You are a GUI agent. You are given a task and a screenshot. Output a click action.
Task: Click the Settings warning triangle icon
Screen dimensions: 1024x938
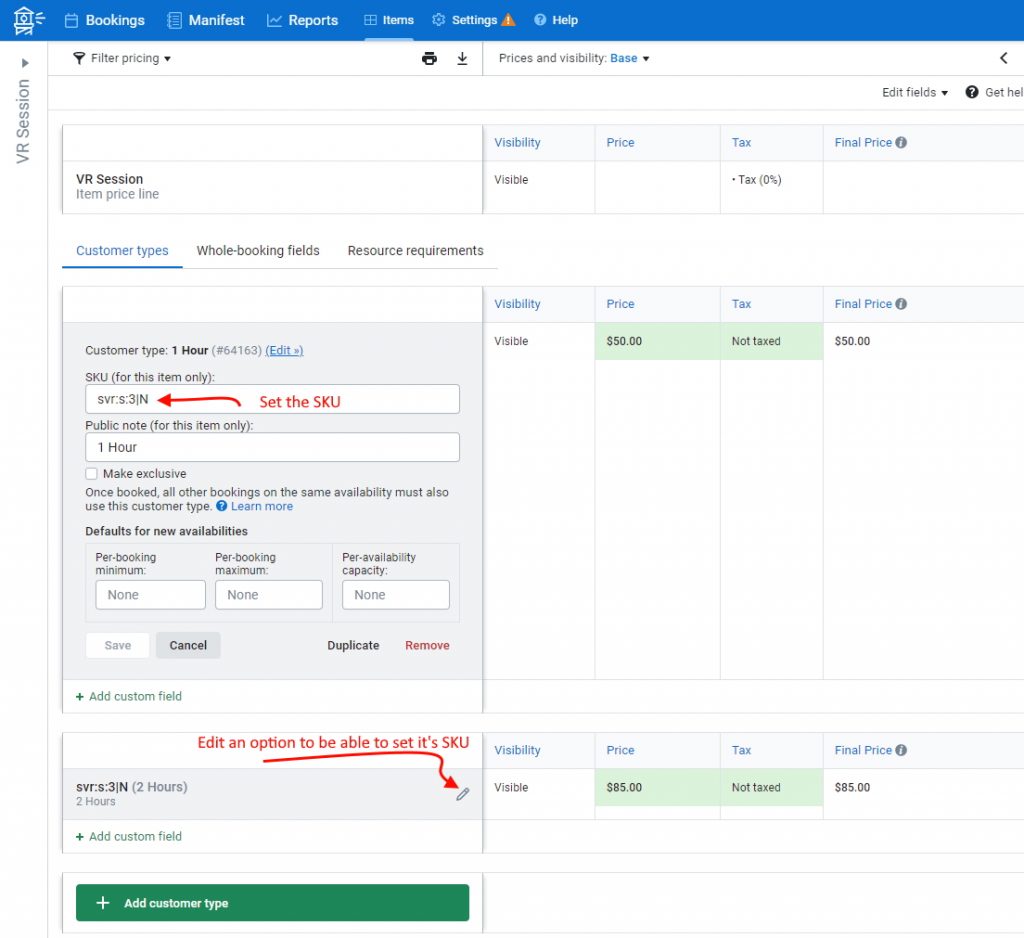coord(508,20)
